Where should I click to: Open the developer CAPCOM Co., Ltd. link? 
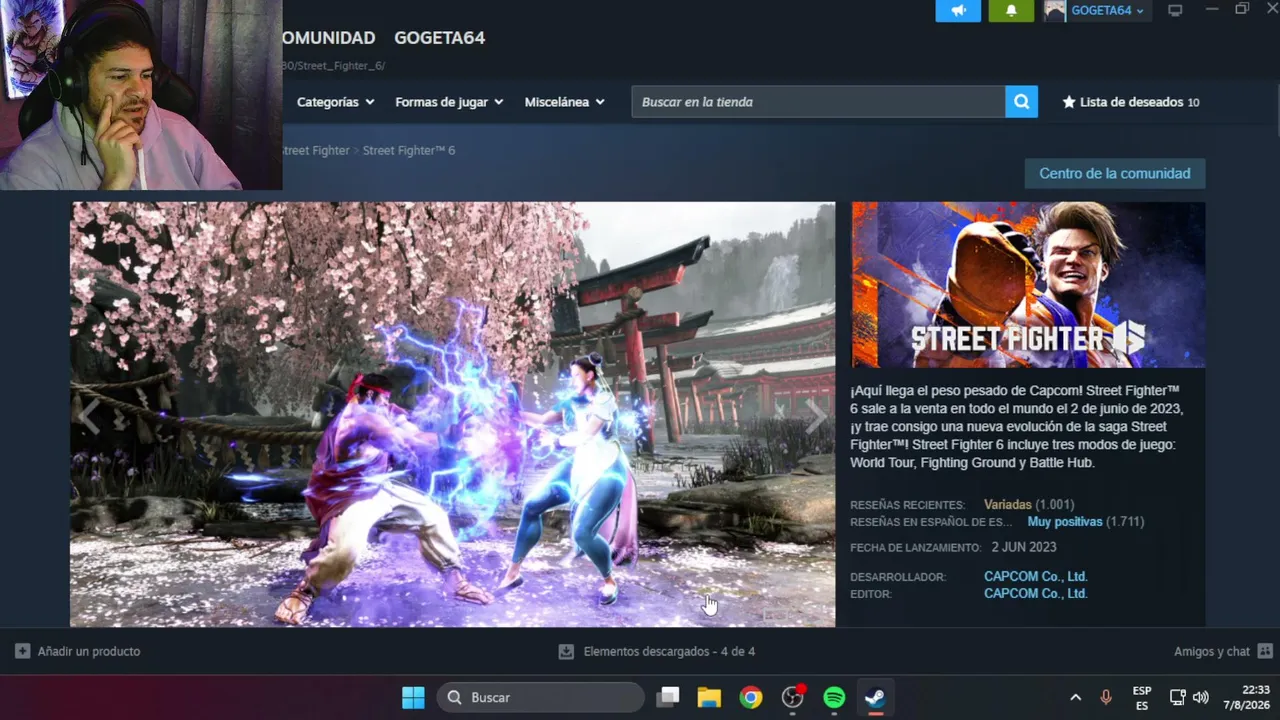coord(1036,577)
